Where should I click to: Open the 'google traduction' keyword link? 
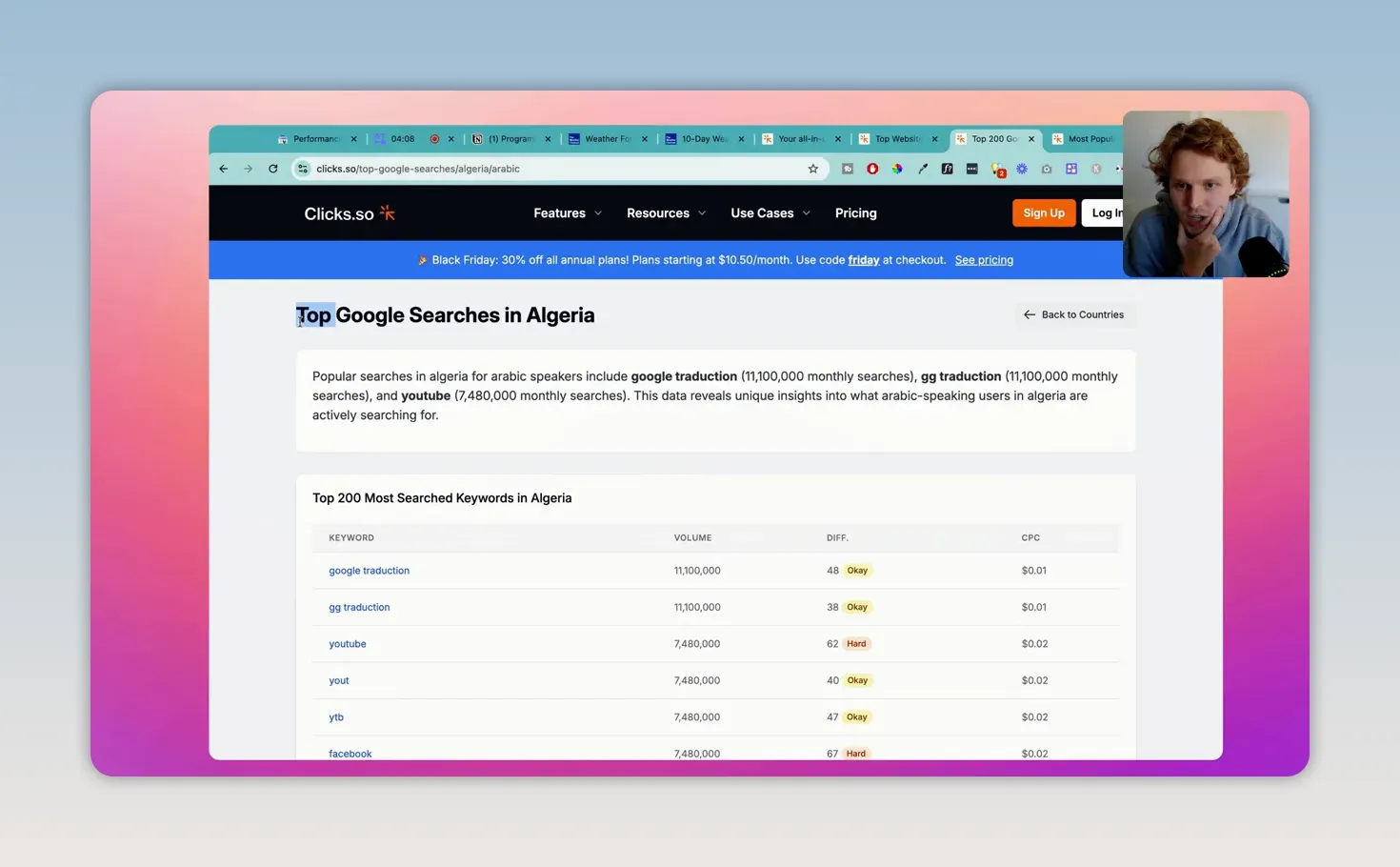click(369, 571)
